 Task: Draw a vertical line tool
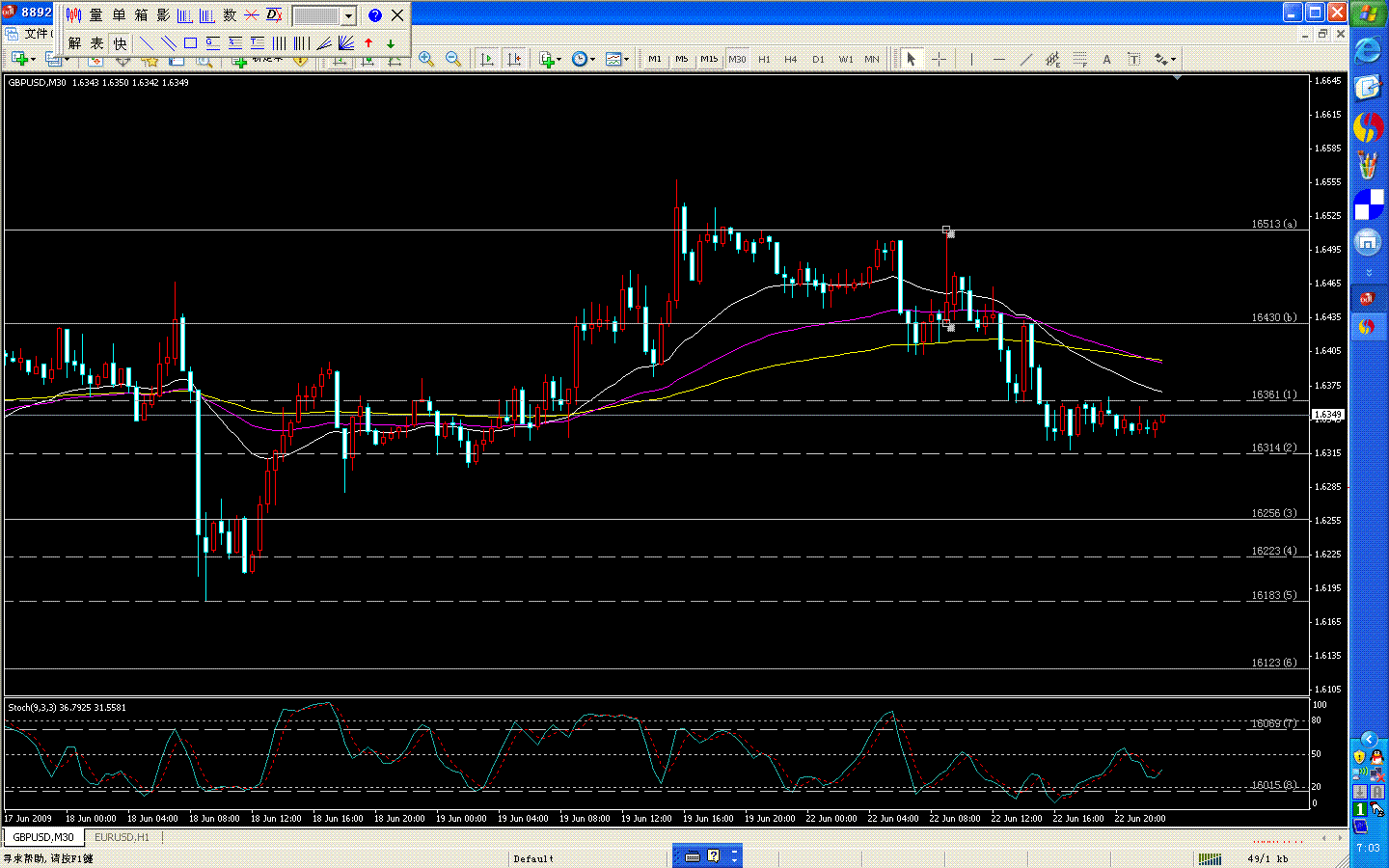click(972, 60)
